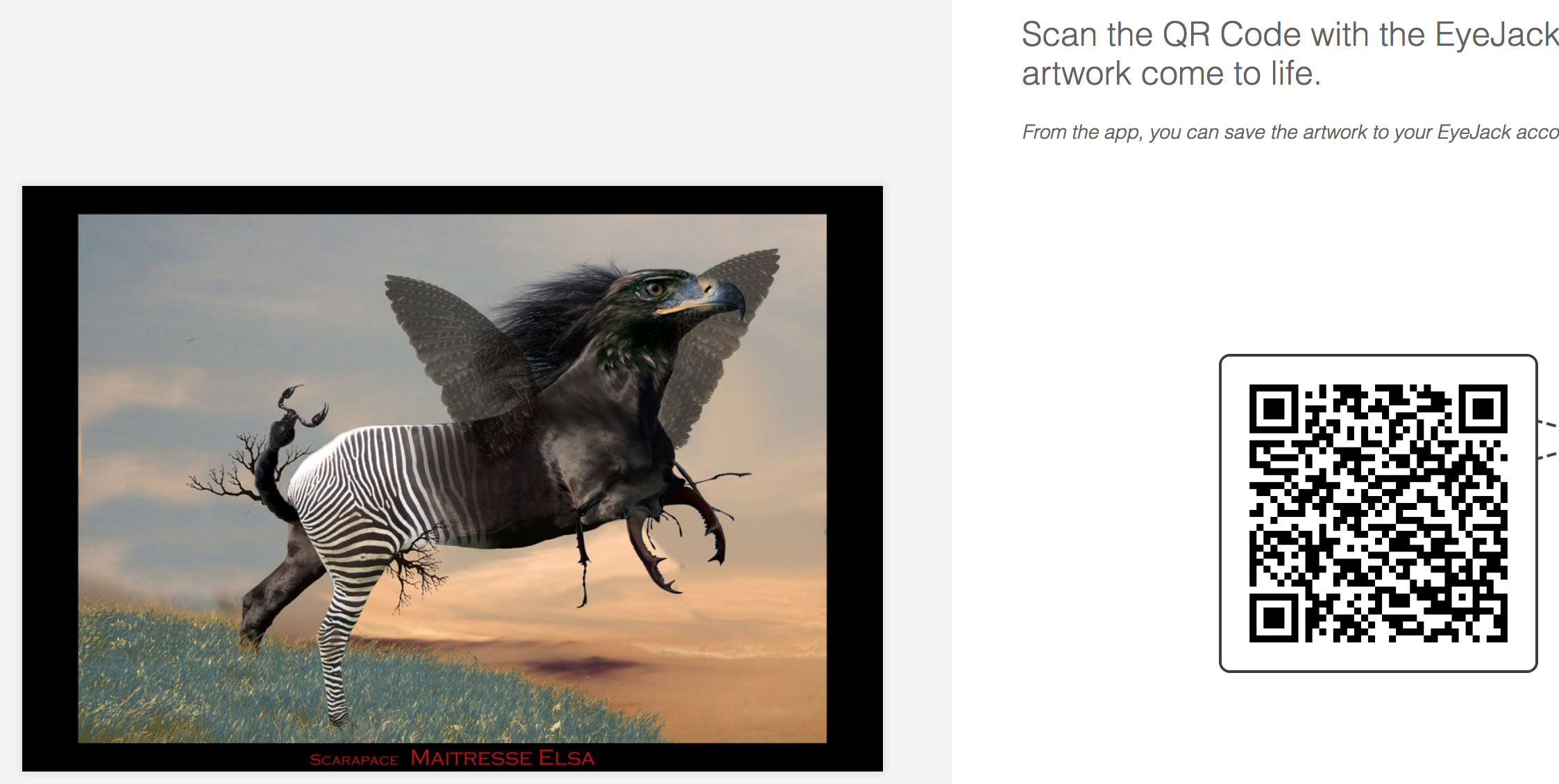Click the QR code's top-left finder square

click(1274, 409)
